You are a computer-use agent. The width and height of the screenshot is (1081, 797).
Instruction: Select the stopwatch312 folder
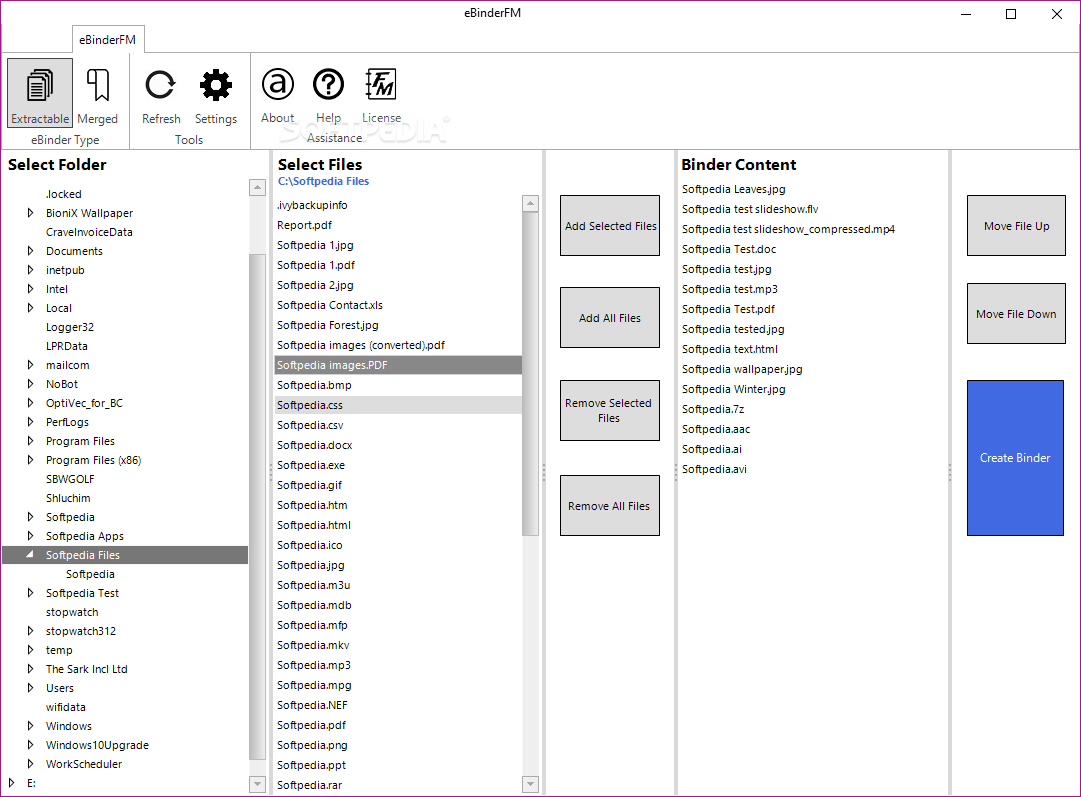pyautogui.click(x=81, y=631)
